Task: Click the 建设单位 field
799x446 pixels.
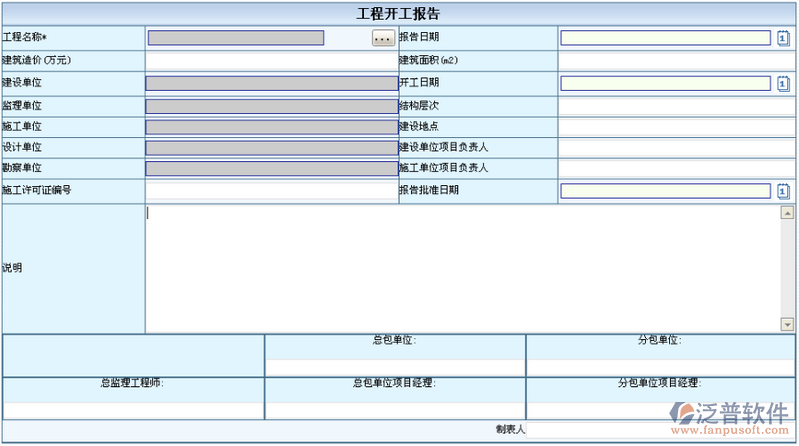Action: pos(272,83)
